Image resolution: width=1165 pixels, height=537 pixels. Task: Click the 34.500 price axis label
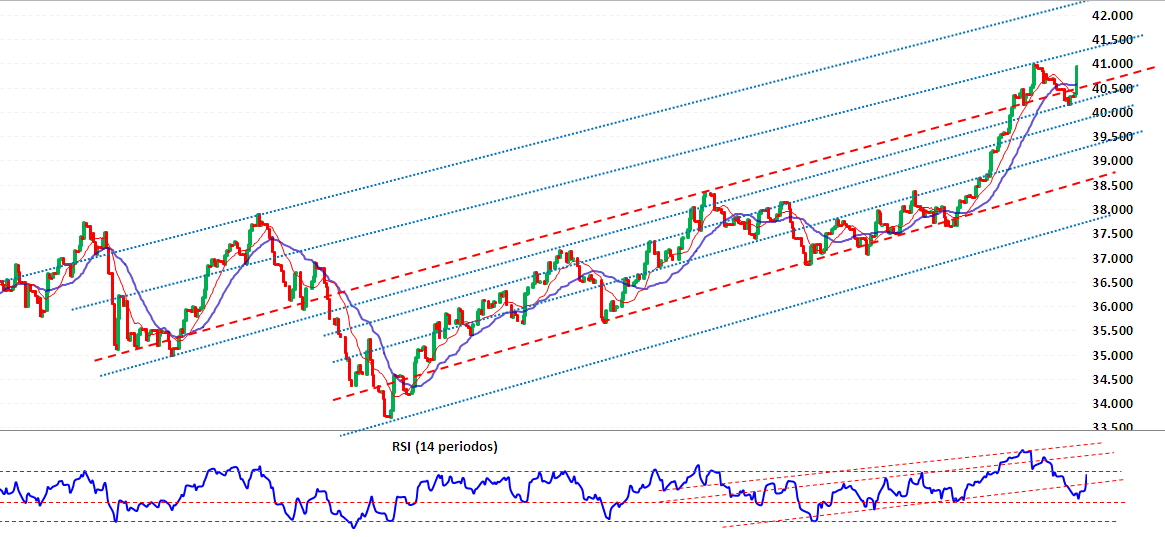1112,380
